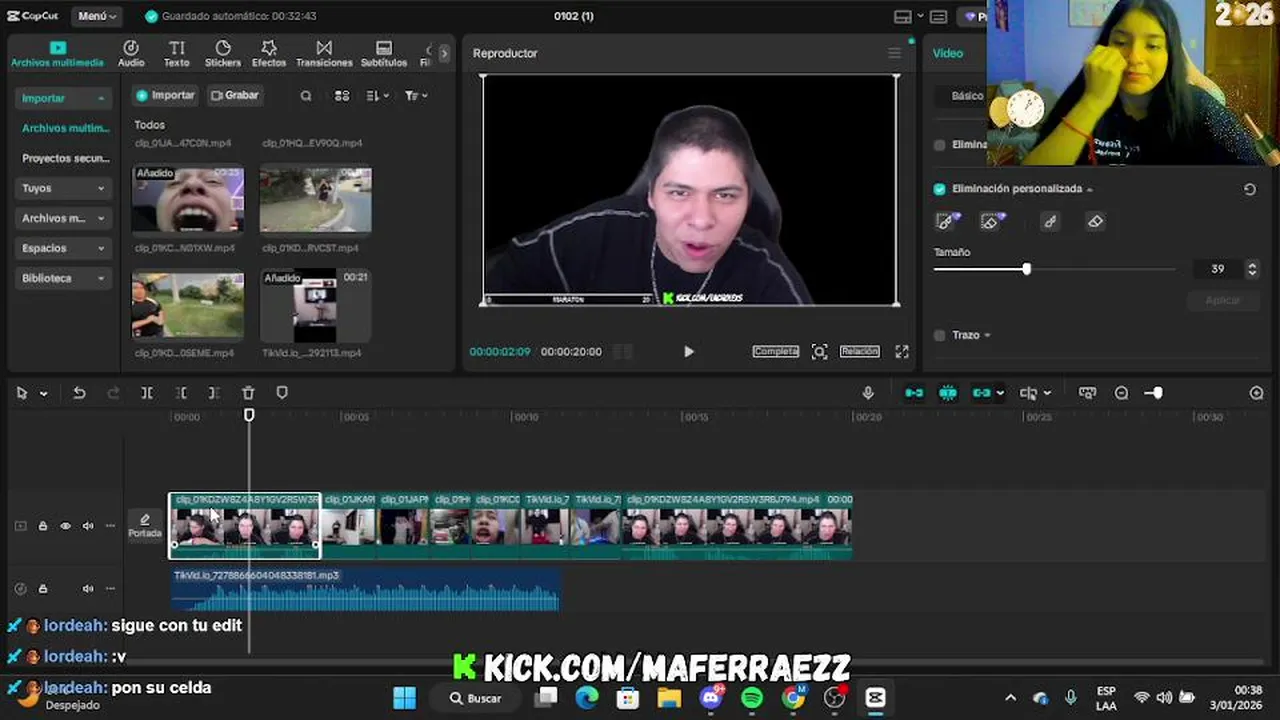Open the Transiciones panel
The image size is (1280, 720).
(x=324, y=54)
